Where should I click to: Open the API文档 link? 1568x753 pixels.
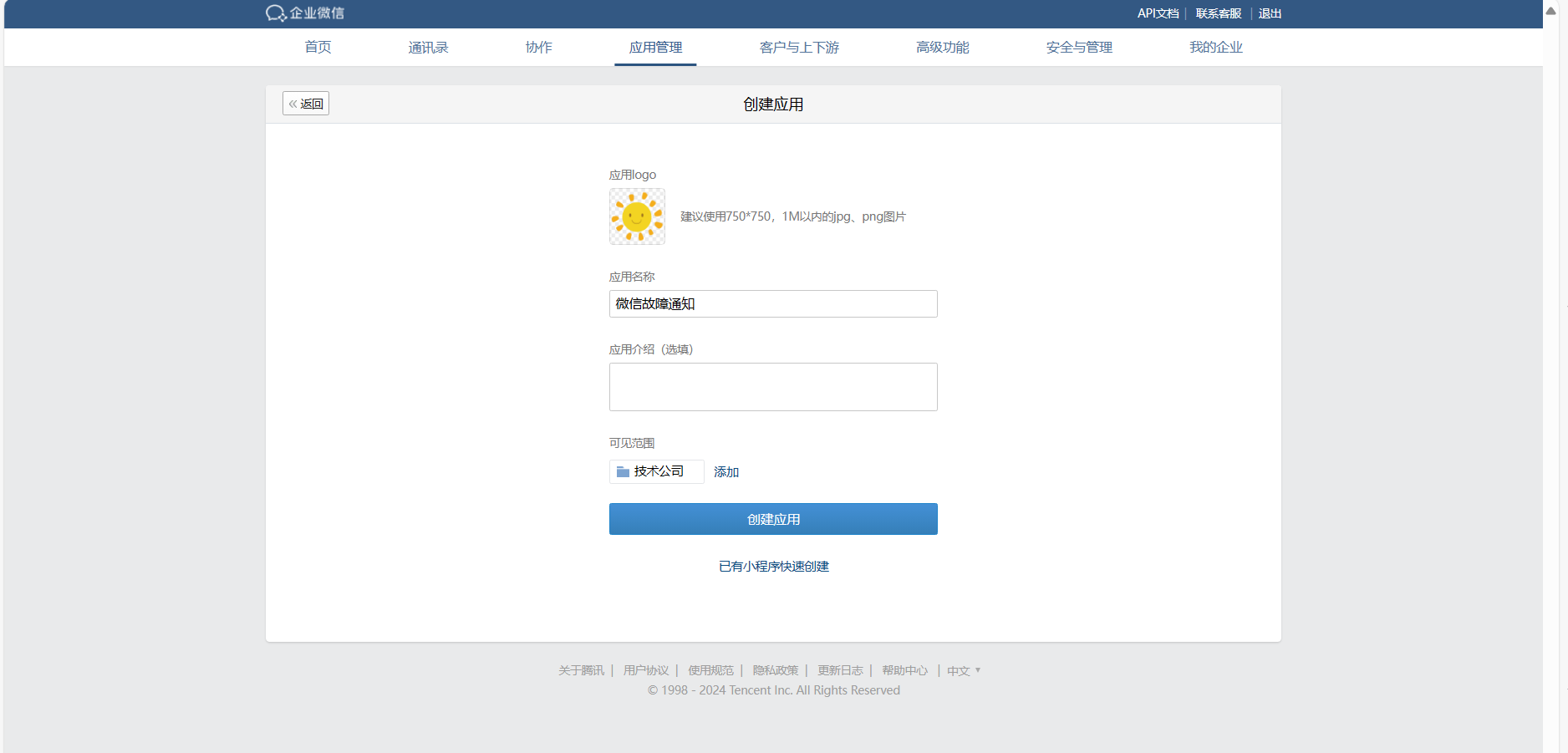pyautogui.click(x=1158, y=13)
